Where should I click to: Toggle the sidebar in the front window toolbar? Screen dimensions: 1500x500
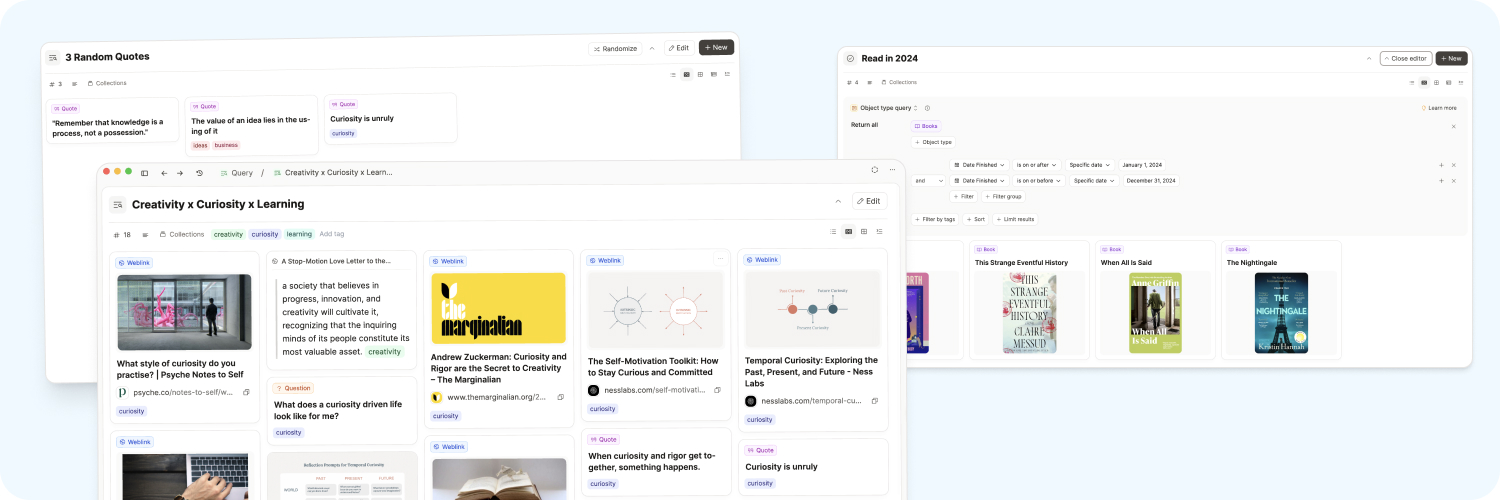click(x=144, y=173)
